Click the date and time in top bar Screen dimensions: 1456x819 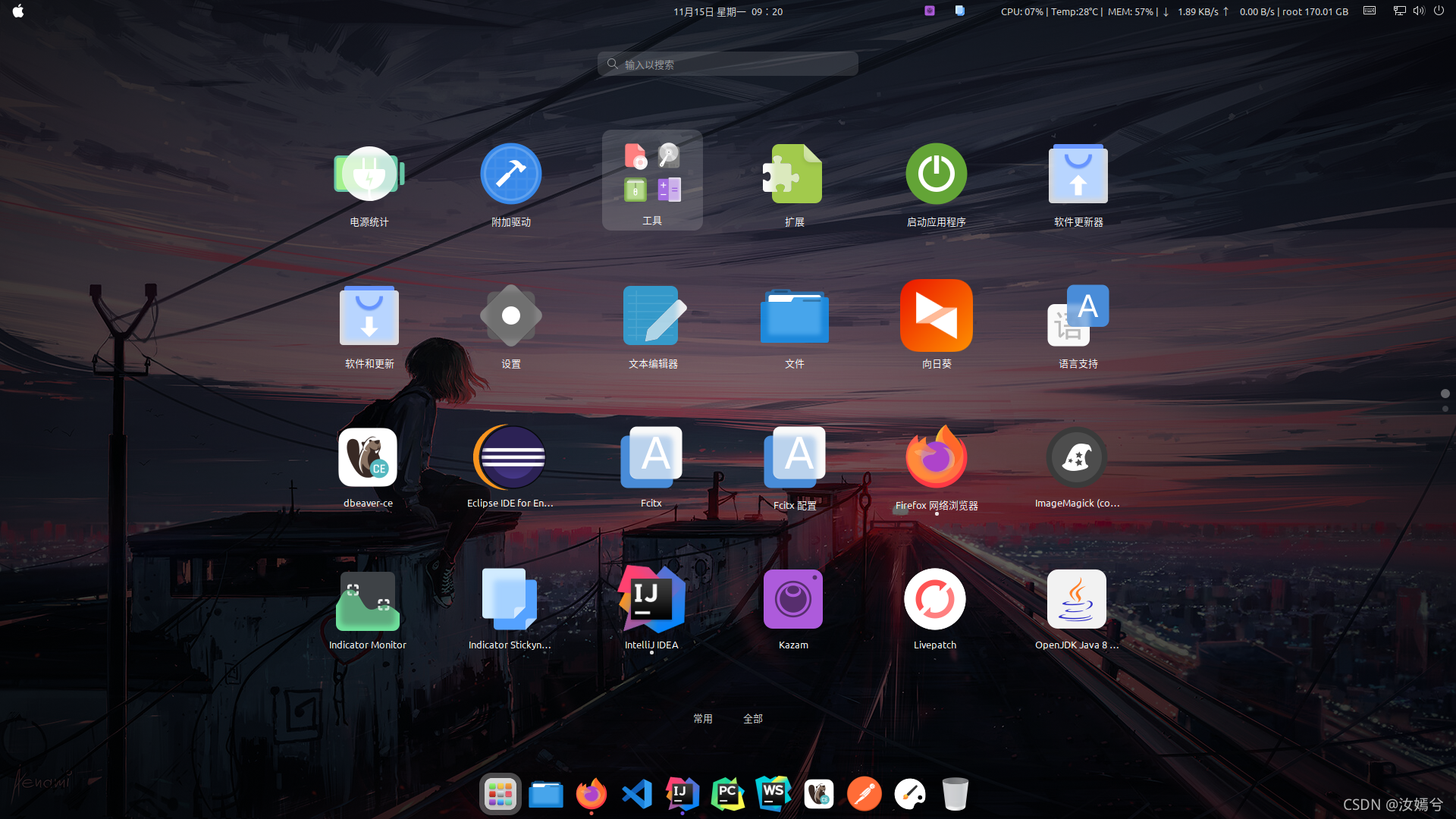click(728, 11)
